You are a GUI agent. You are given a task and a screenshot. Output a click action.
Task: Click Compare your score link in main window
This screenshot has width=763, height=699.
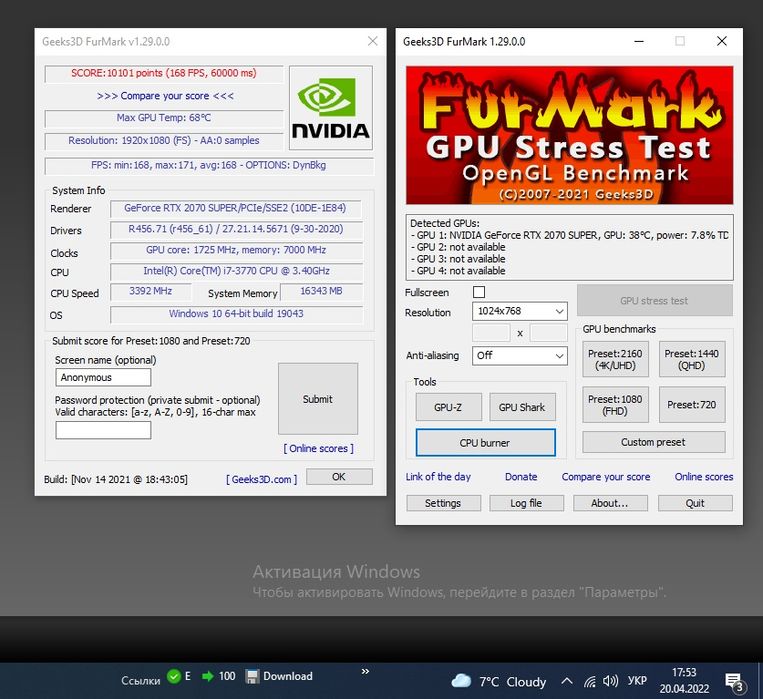coord(606,477)
